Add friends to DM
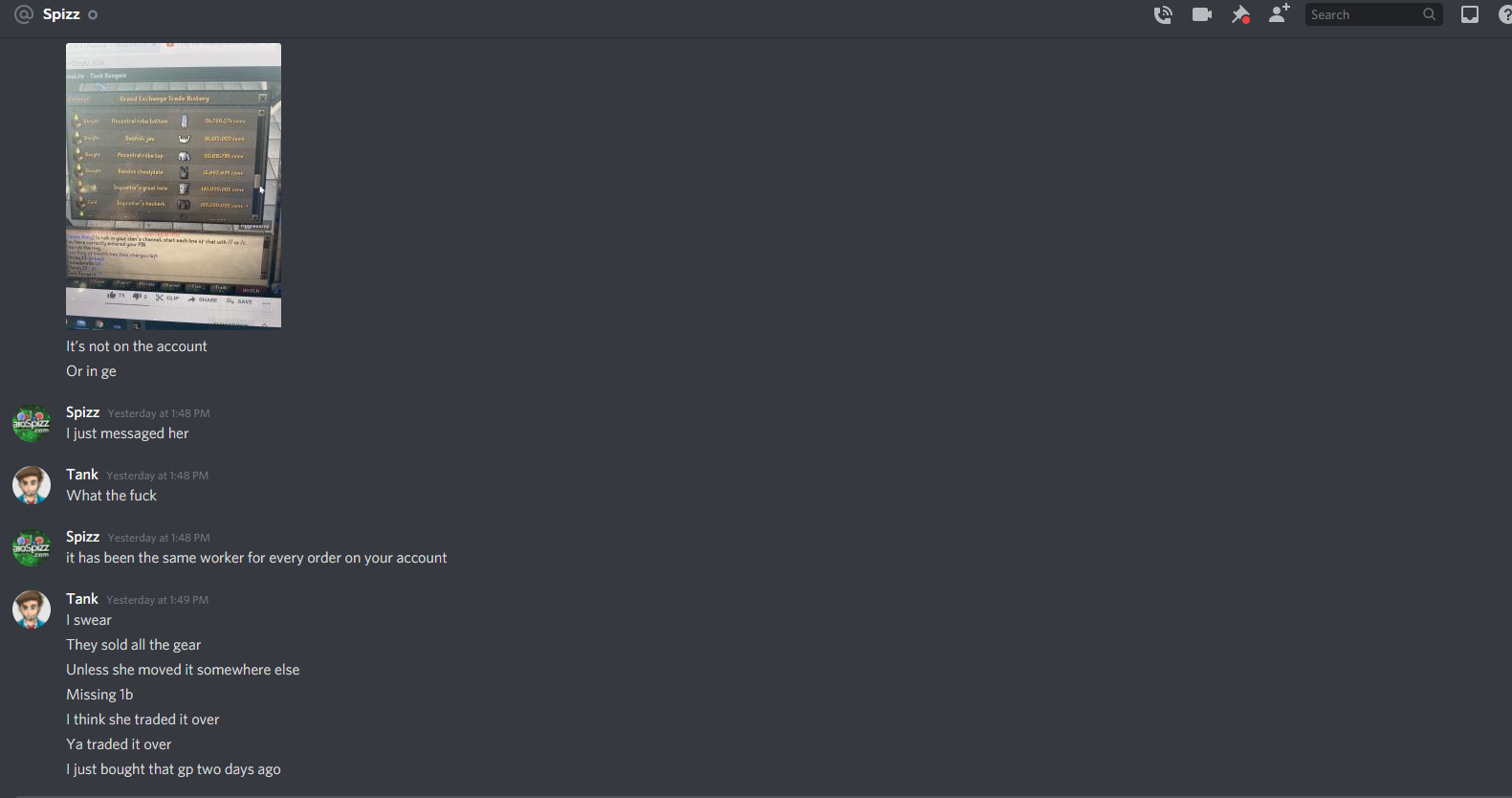The height and width of the screenshot is (798, 1512). [x=1279, y=13]
